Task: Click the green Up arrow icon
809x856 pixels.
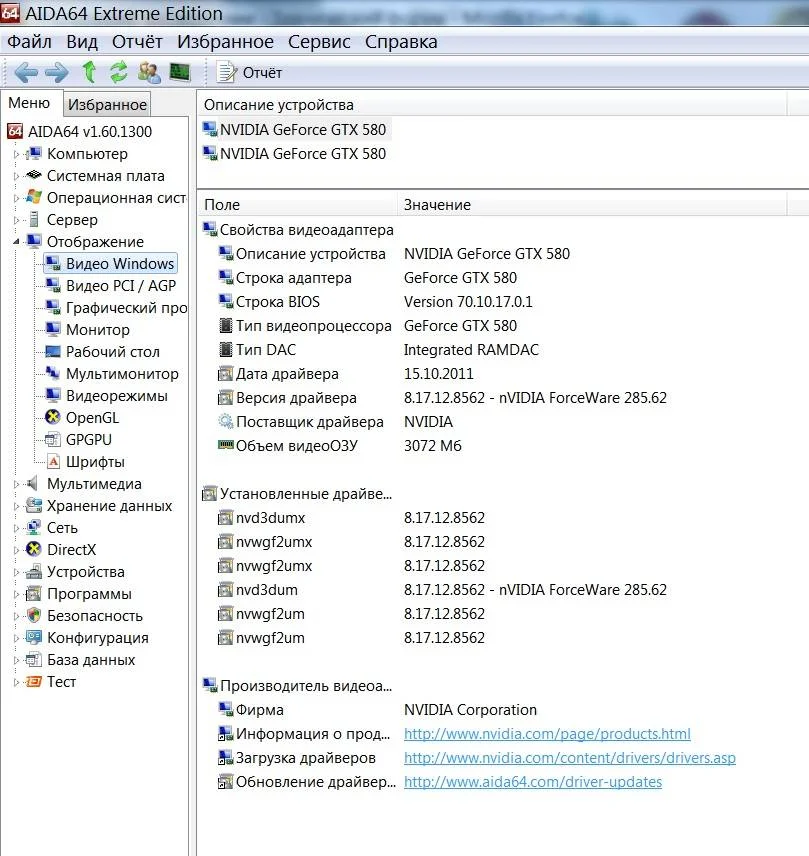Action: click(89, 72)
